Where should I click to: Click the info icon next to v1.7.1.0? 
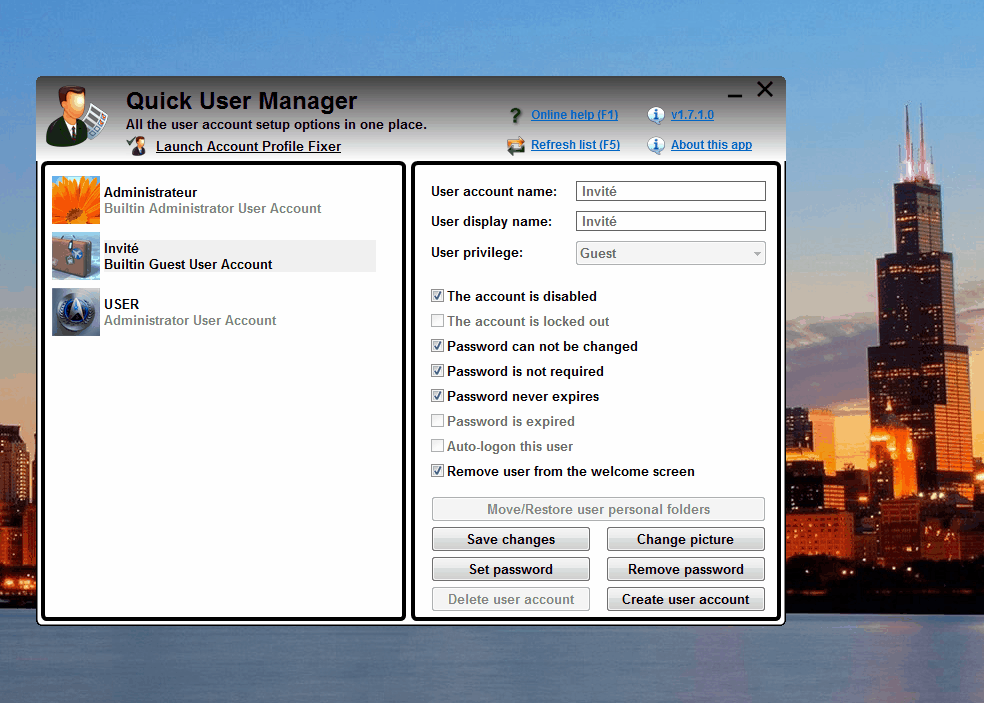(x=656, y=114)
